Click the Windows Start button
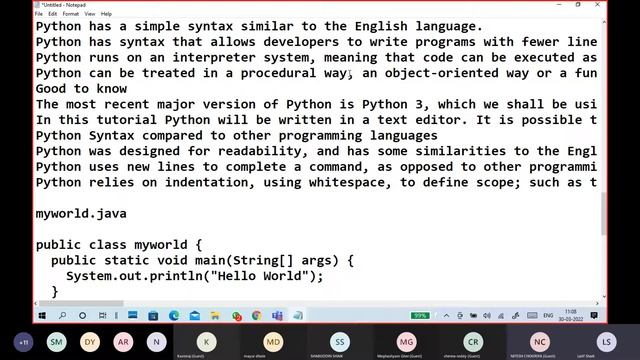 click(42, 316)
